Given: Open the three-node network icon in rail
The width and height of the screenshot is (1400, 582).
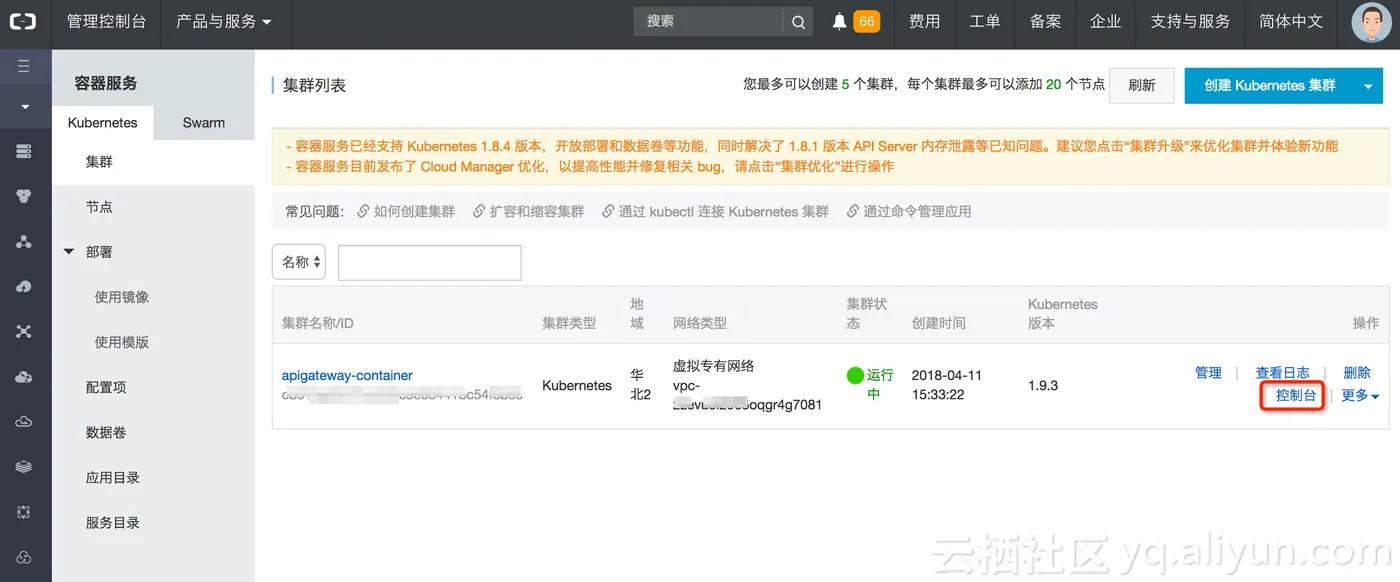Looking at the screenshot, I should 24,241.
